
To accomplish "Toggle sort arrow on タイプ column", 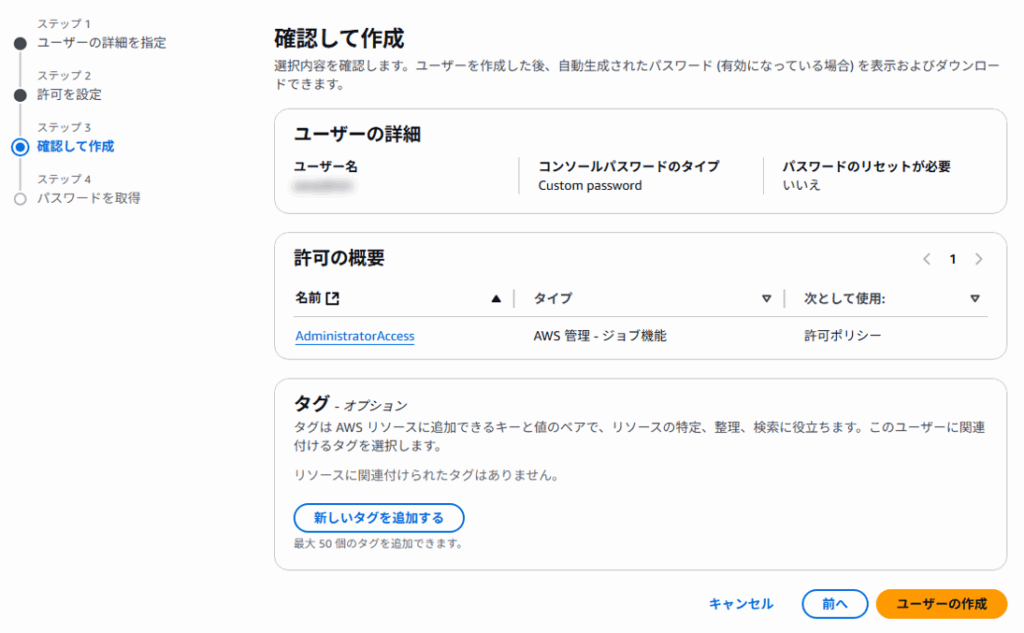I will [x=767, y=298].
